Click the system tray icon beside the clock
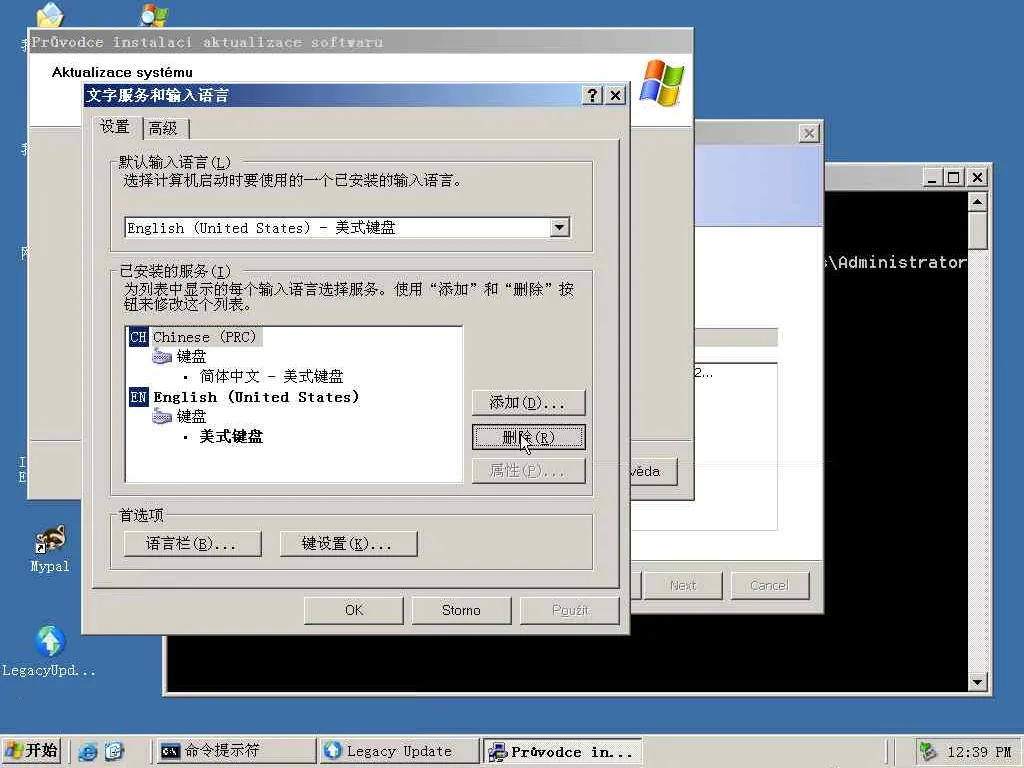 pos(927,752)
